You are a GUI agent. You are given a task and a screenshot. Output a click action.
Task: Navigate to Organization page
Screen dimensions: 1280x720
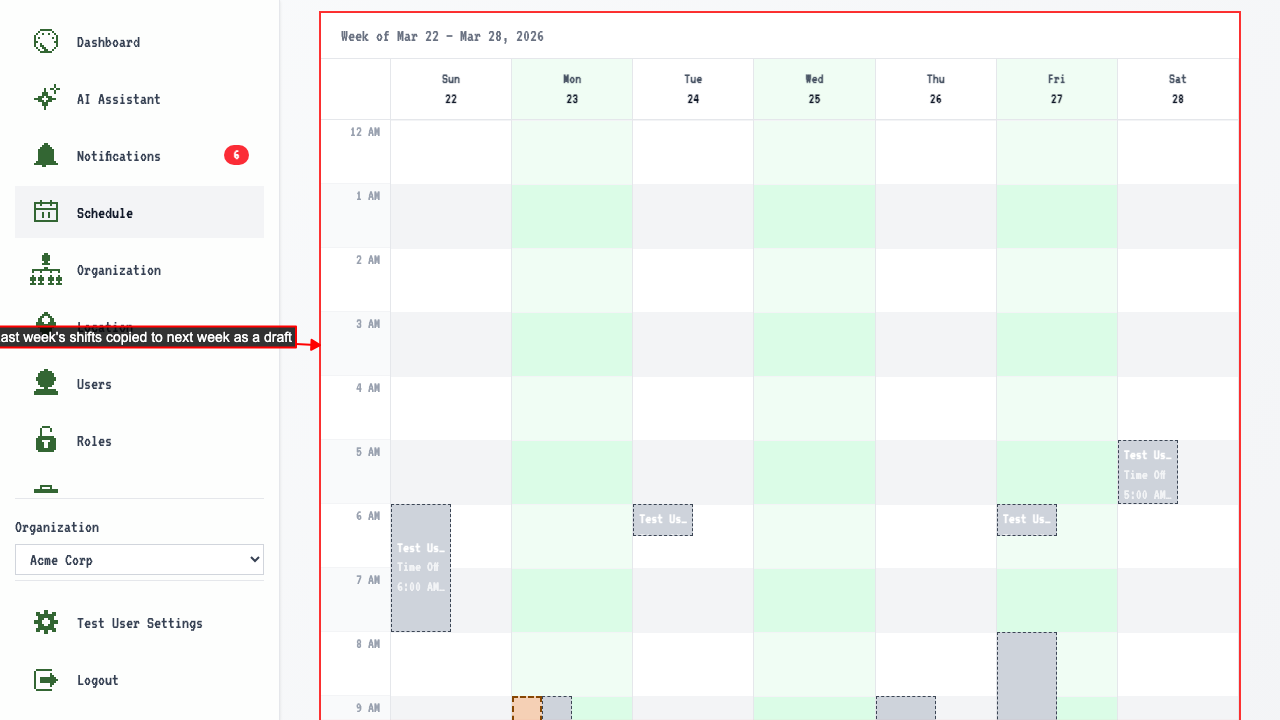(x=139, y=270)
